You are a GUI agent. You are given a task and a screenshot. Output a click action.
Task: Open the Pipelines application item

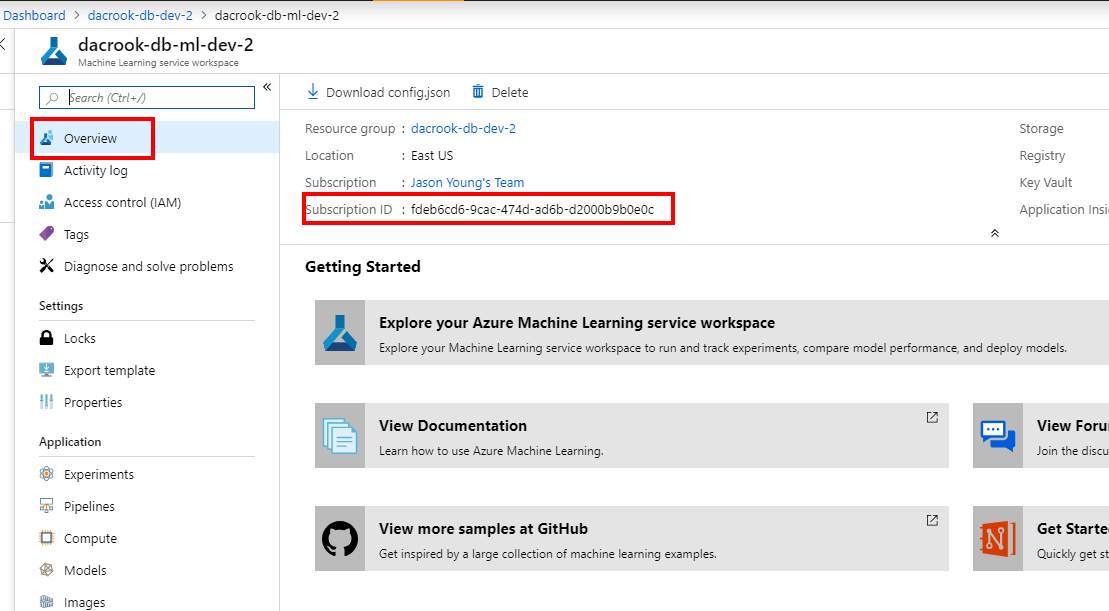click(147, 506)
